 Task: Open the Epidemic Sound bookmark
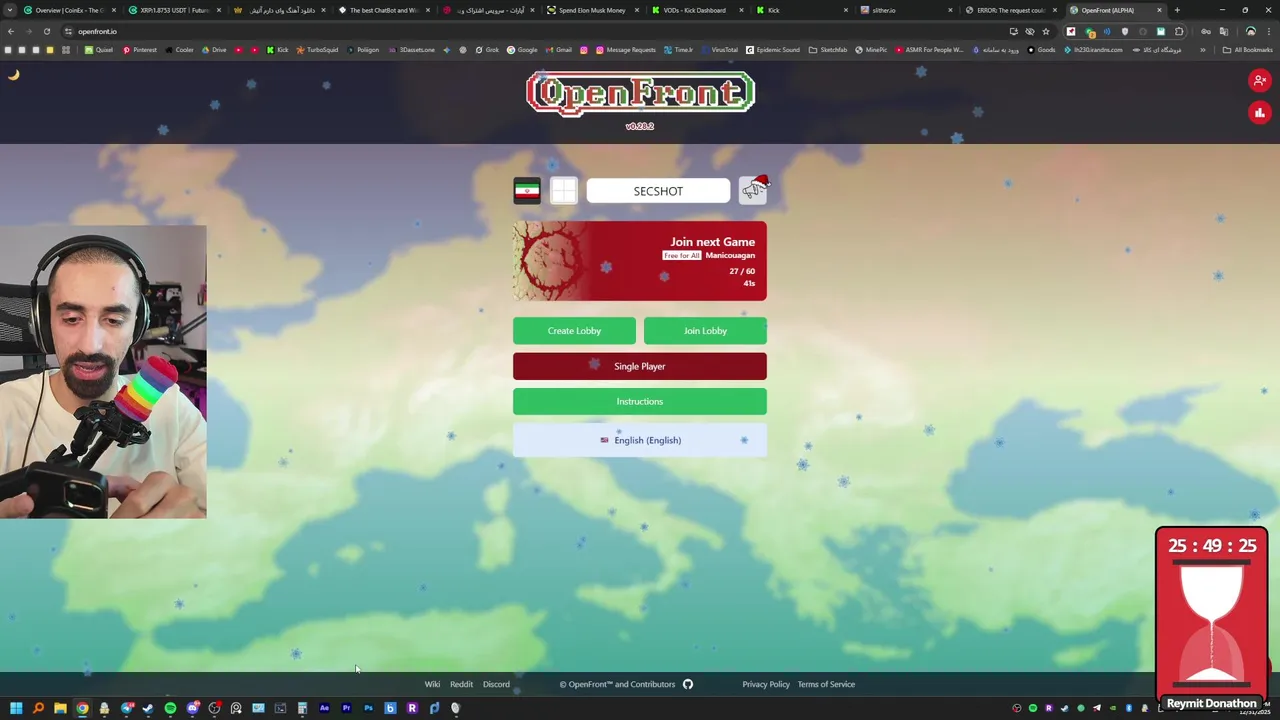[x=773, y=50]
